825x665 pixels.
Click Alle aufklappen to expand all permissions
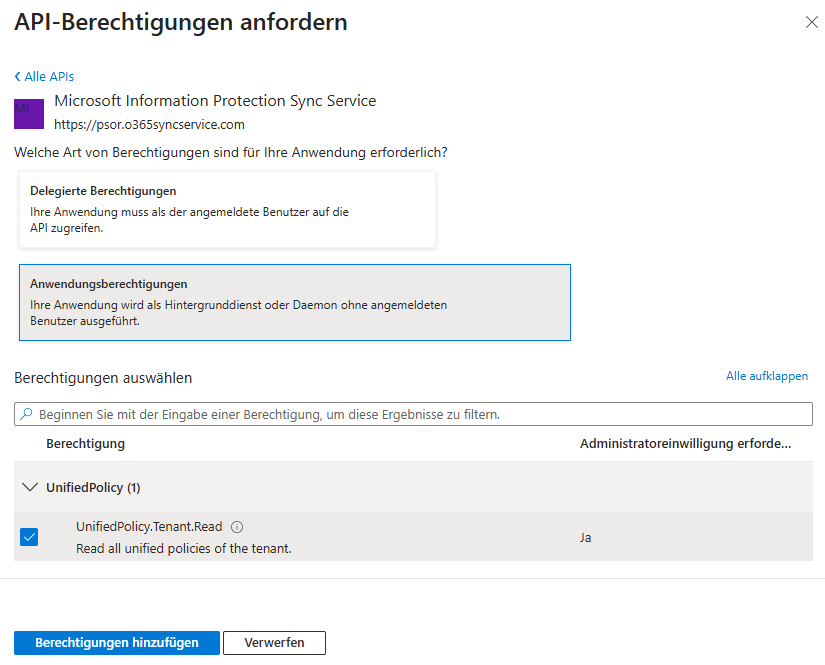coord(768,375)
